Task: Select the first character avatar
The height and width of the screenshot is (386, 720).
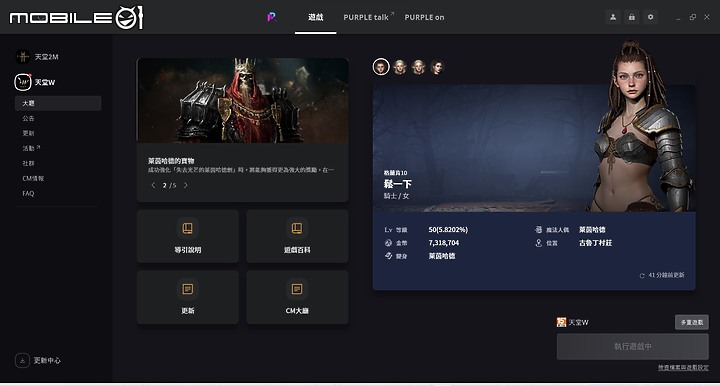Action: (381, 67)
